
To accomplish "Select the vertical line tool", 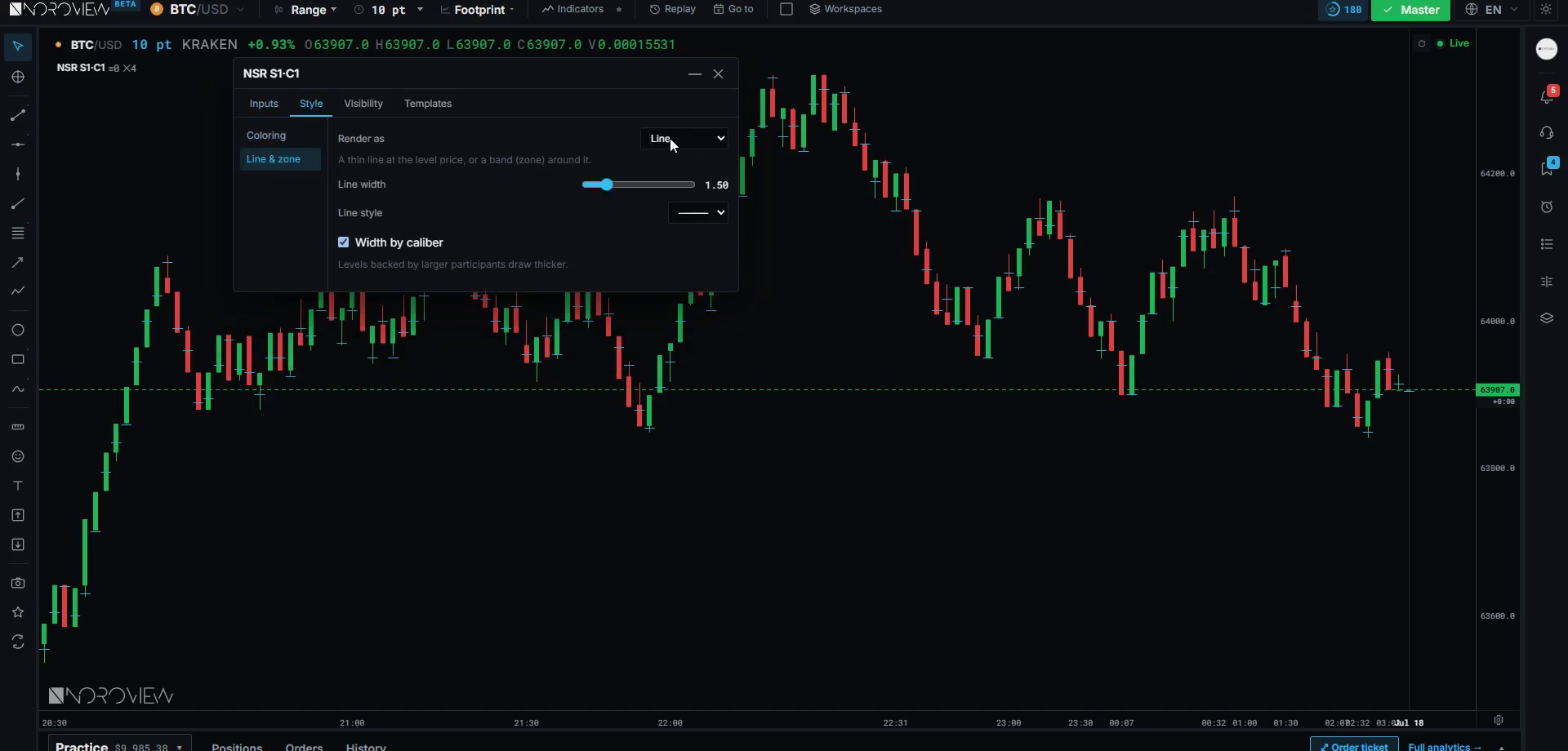I will pyautogui.click(x=18, y=175).
